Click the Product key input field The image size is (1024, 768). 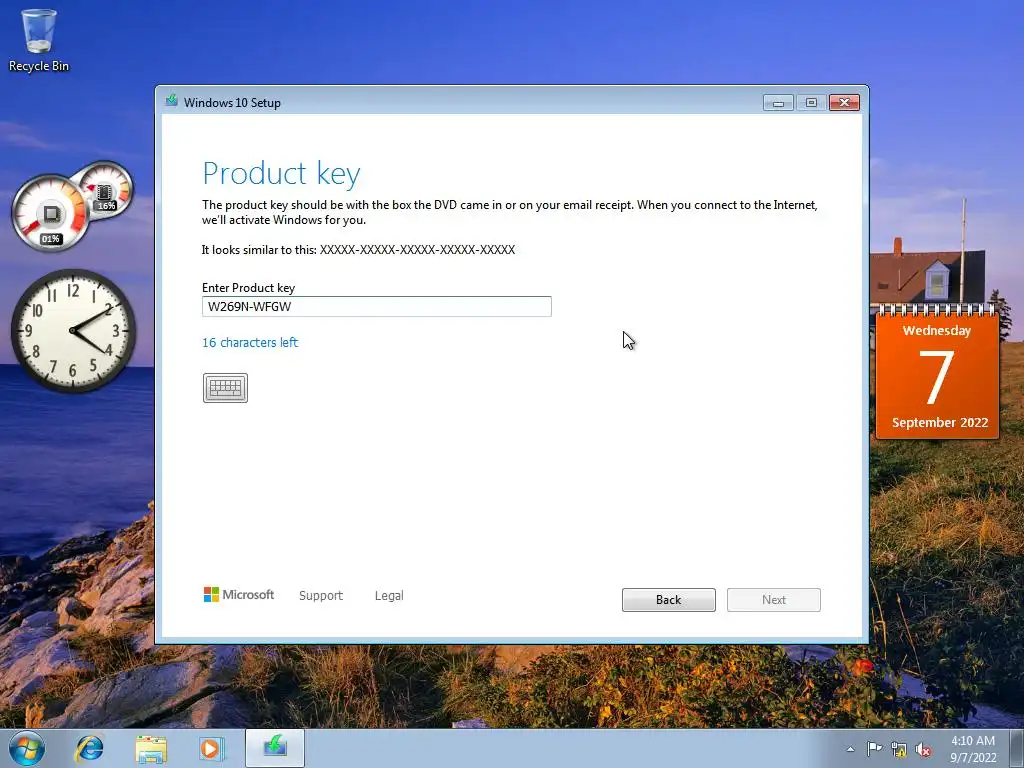(x=377, y=306)
